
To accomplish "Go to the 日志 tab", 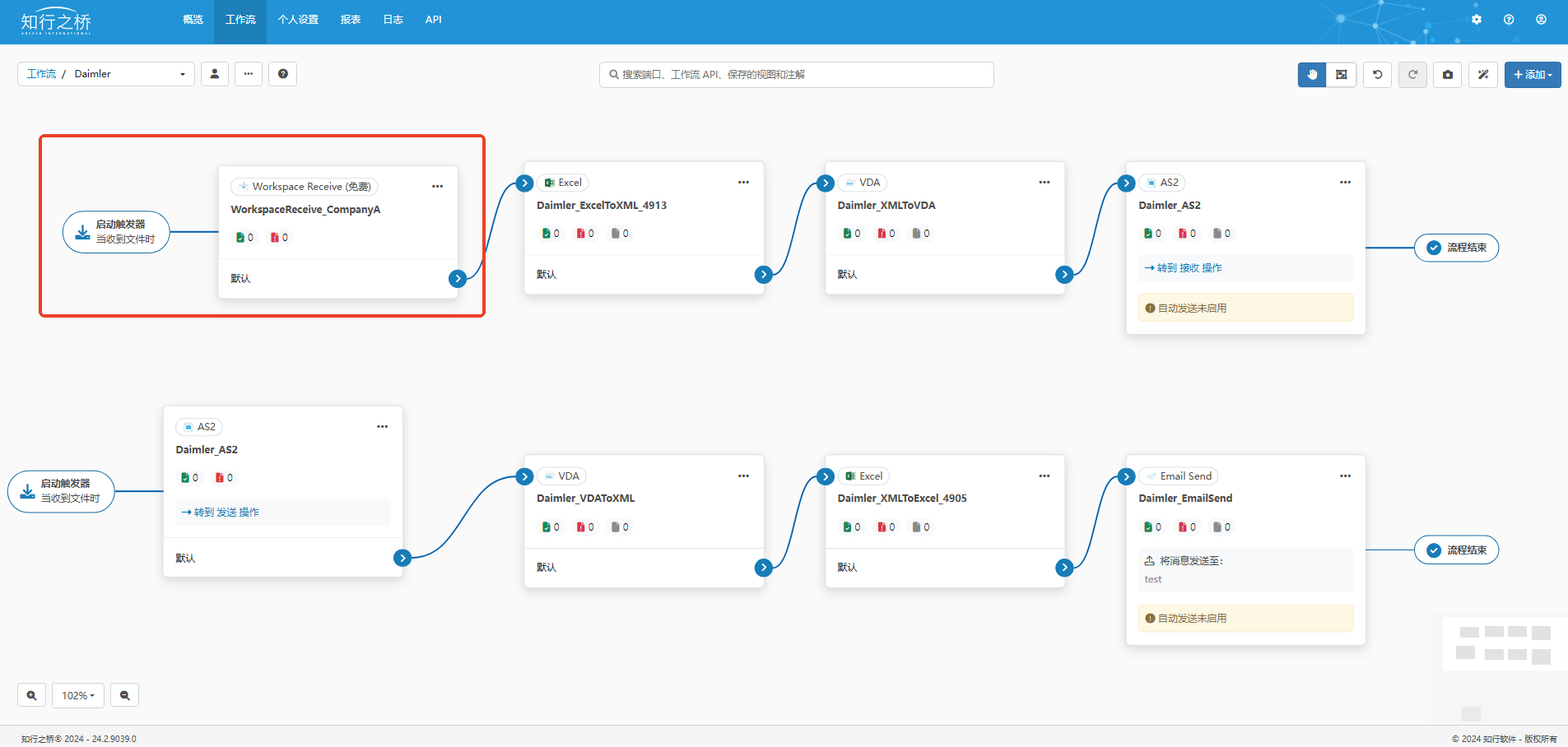I will point(393,20).
